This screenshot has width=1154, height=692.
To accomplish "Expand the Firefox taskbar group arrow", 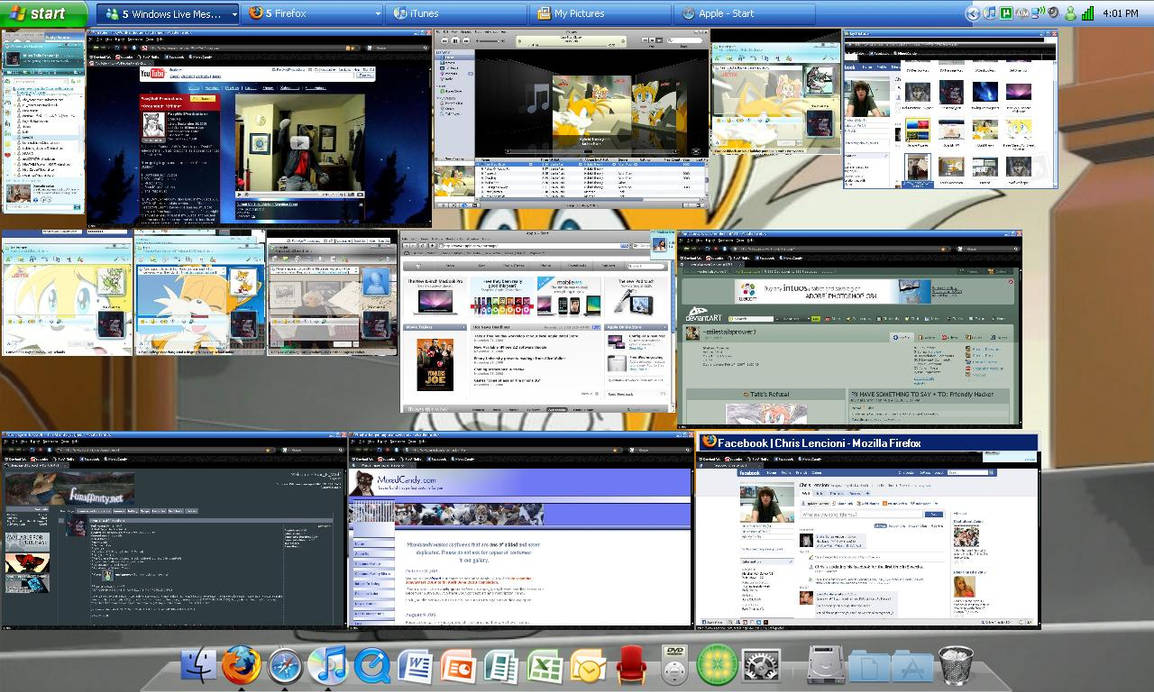I will 378,14.
